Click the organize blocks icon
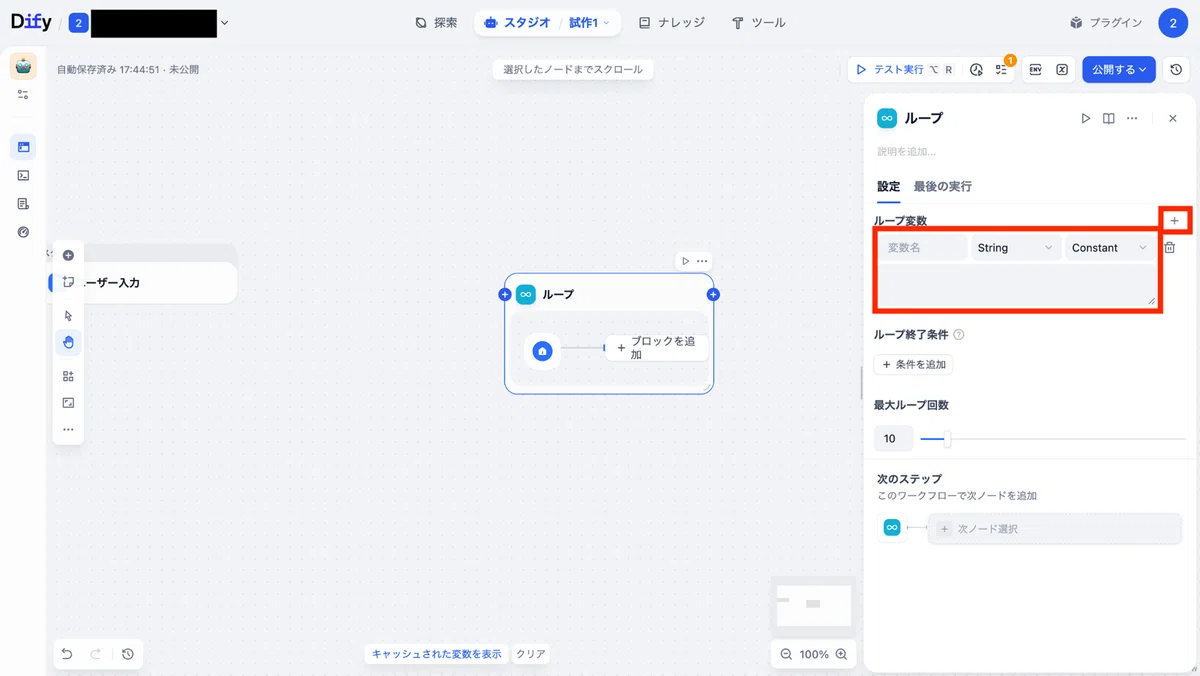This screenshot has height=676, width=1200. tap(68, 376)
